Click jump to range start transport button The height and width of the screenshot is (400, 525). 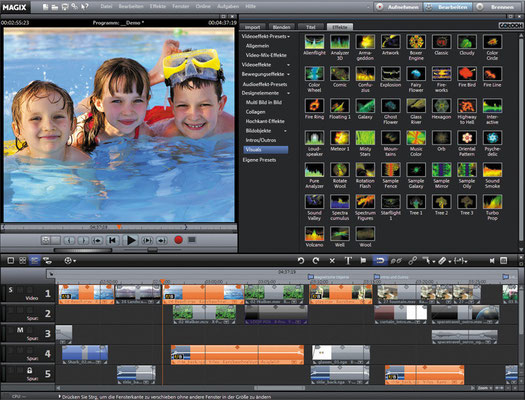[x=97, y=240]
